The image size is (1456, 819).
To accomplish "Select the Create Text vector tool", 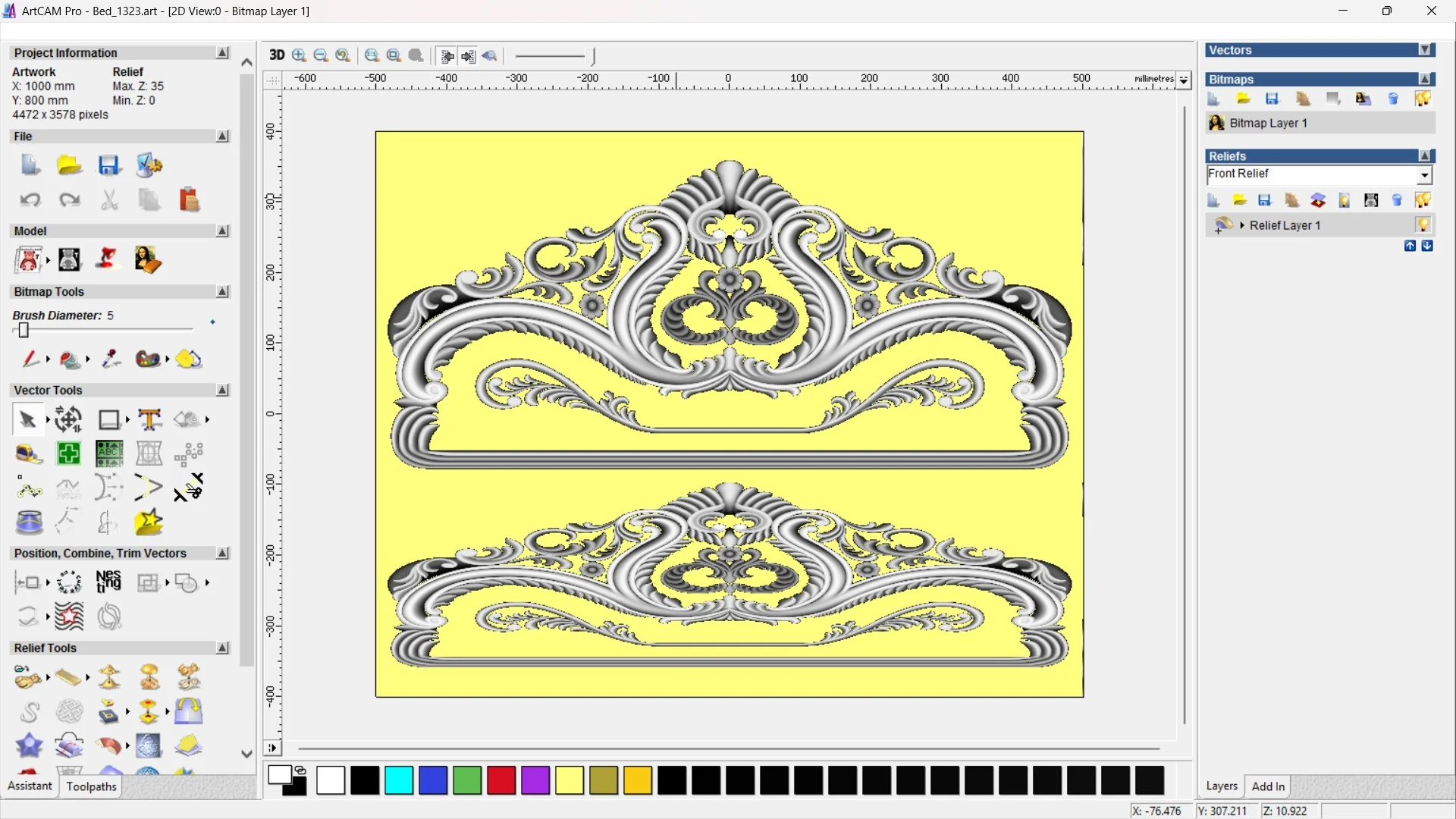I will point(149,419).
